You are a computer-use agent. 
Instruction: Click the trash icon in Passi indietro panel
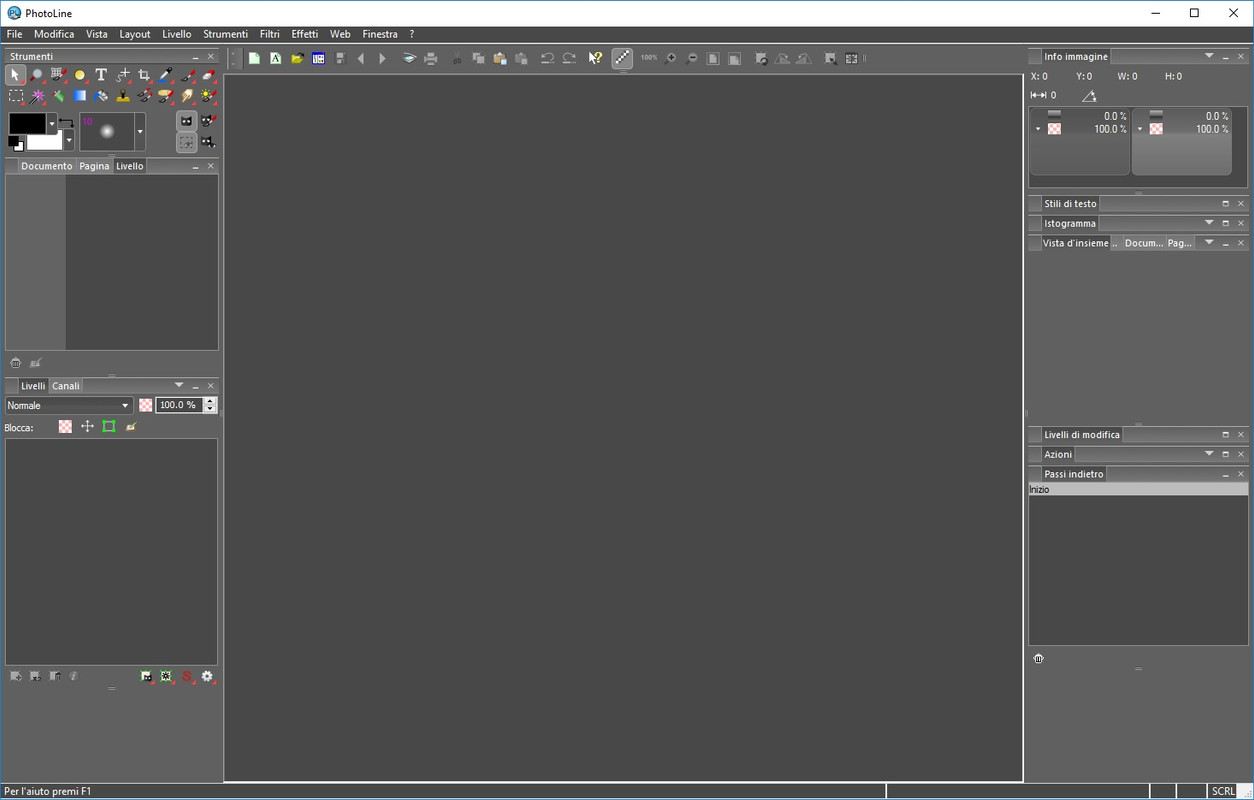1038,659
